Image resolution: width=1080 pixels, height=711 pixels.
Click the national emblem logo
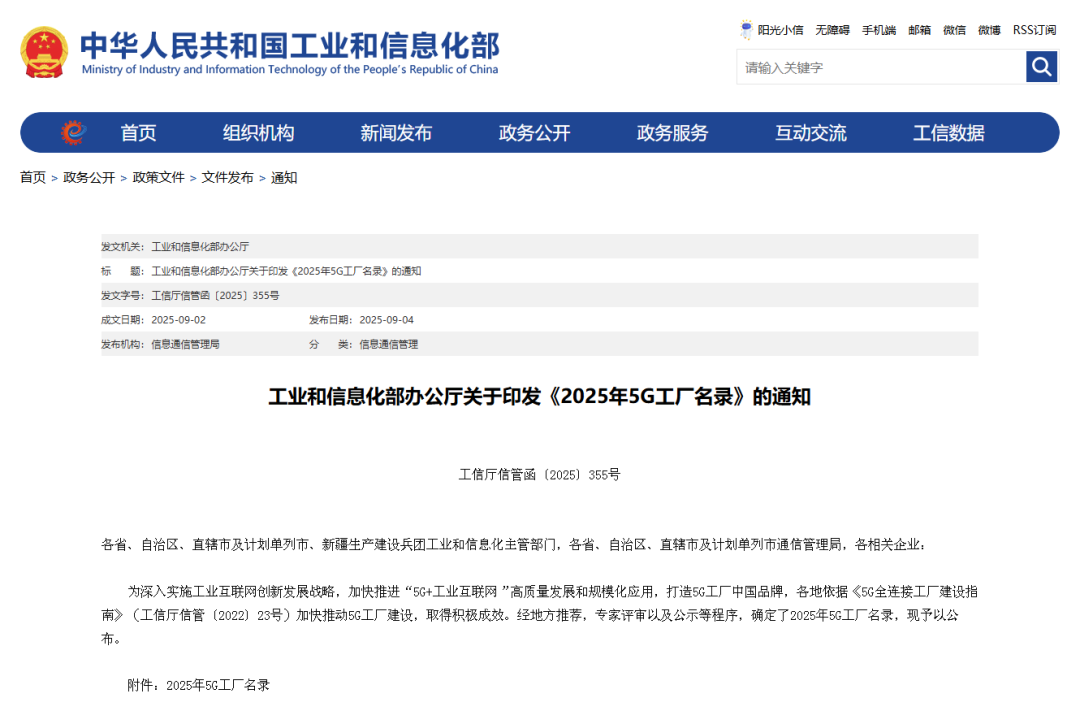pos(44,48)
